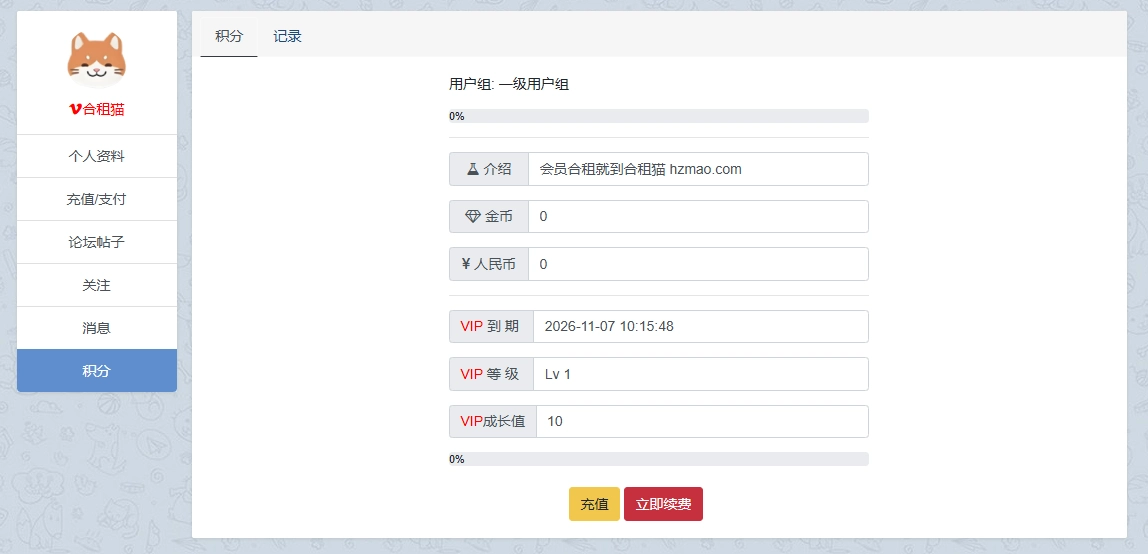Open the 记录 tab
Image resolution: width=1148 pixels, height=554 pixels.
(288, 36)
